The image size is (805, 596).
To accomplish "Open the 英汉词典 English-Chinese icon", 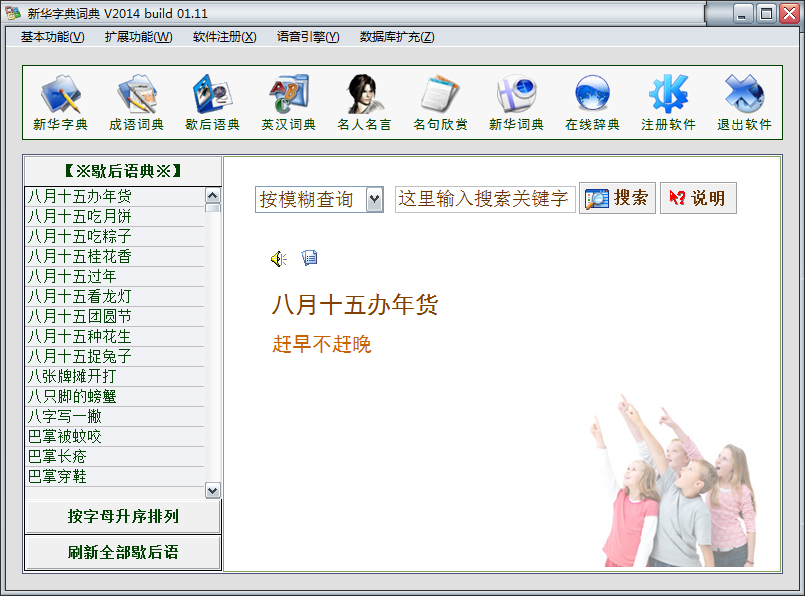I will tap(289, 102).
